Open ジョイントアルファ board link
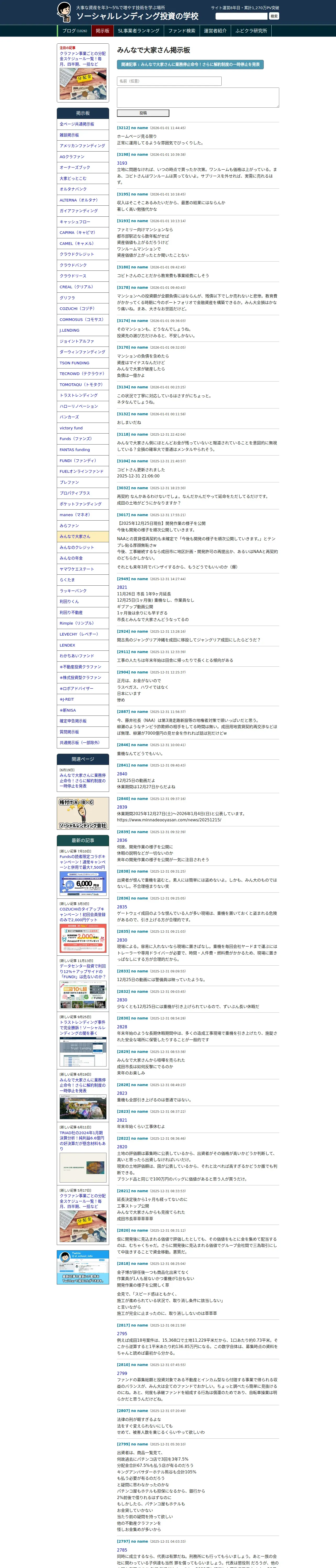The height and width of the screenshot is (1568, 336). 83,342
